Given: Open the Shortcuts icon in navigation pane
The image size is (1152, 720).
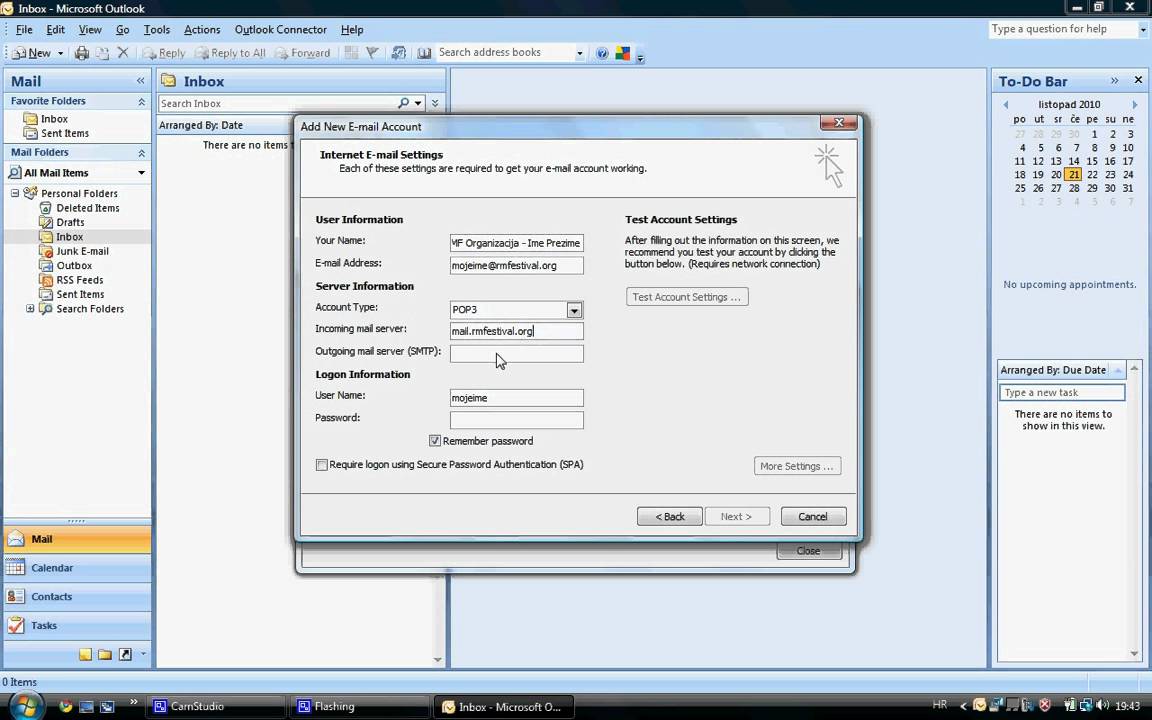Looking at the screenshot, I should [125, 654].
